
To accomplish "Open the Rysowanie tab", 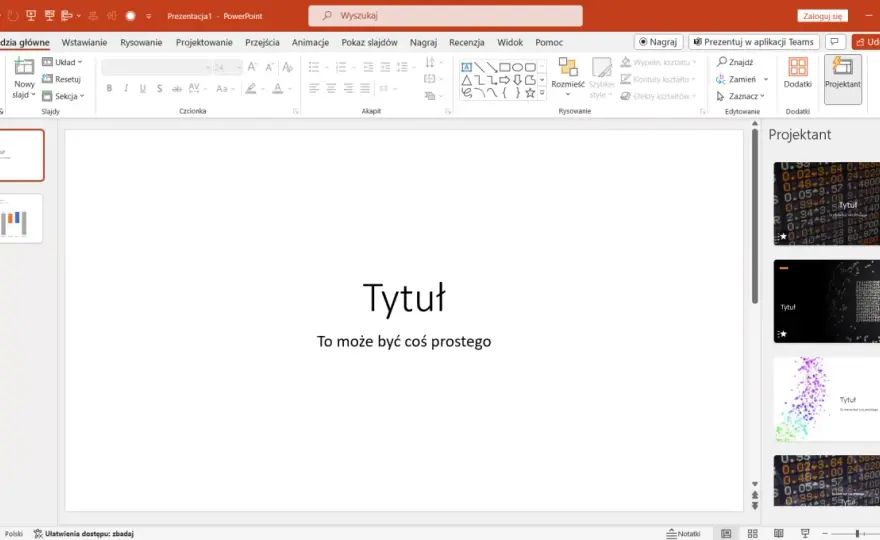I will click(x=141, y=42).
